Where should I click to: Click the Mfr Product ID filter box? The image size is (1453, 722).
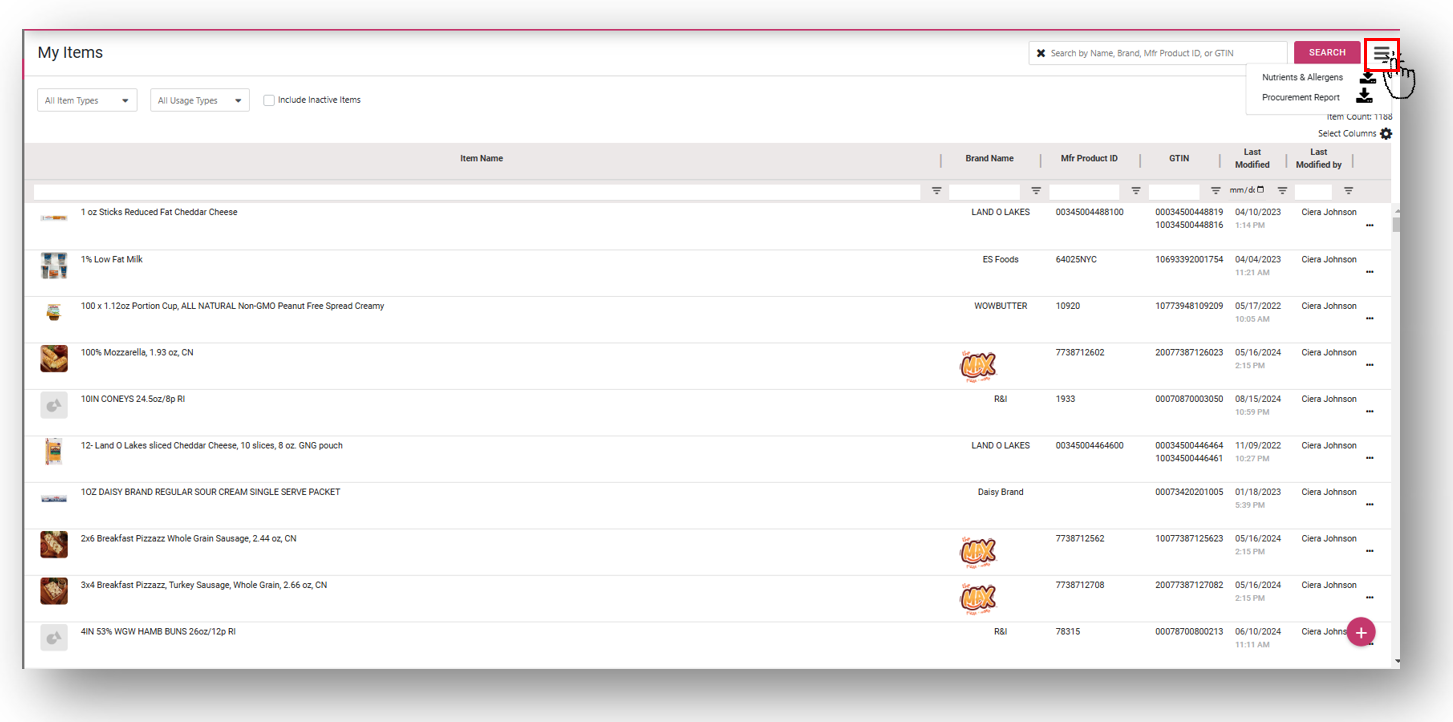tap(1084, 191)
